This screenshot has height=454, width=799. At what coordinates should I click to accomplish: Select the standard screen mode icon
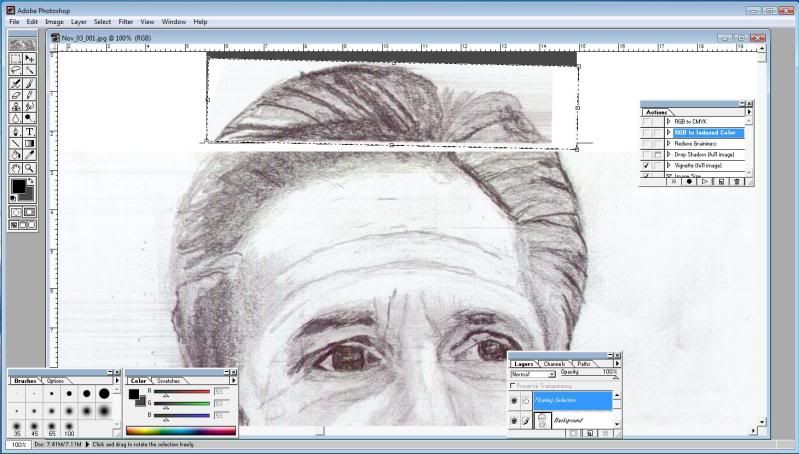(14, 225)
